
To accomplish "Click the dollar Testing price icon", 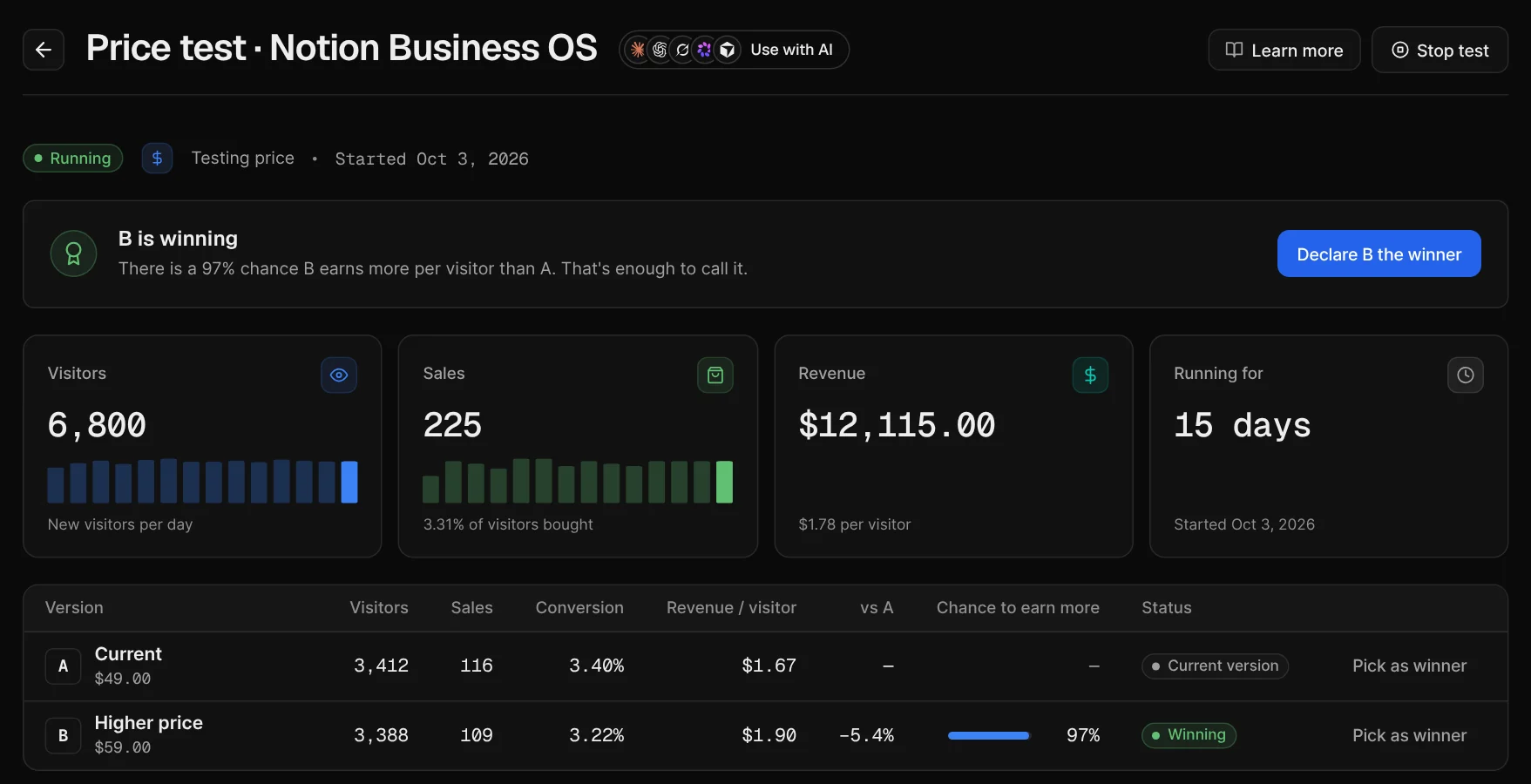I will [x=157, y=159].
